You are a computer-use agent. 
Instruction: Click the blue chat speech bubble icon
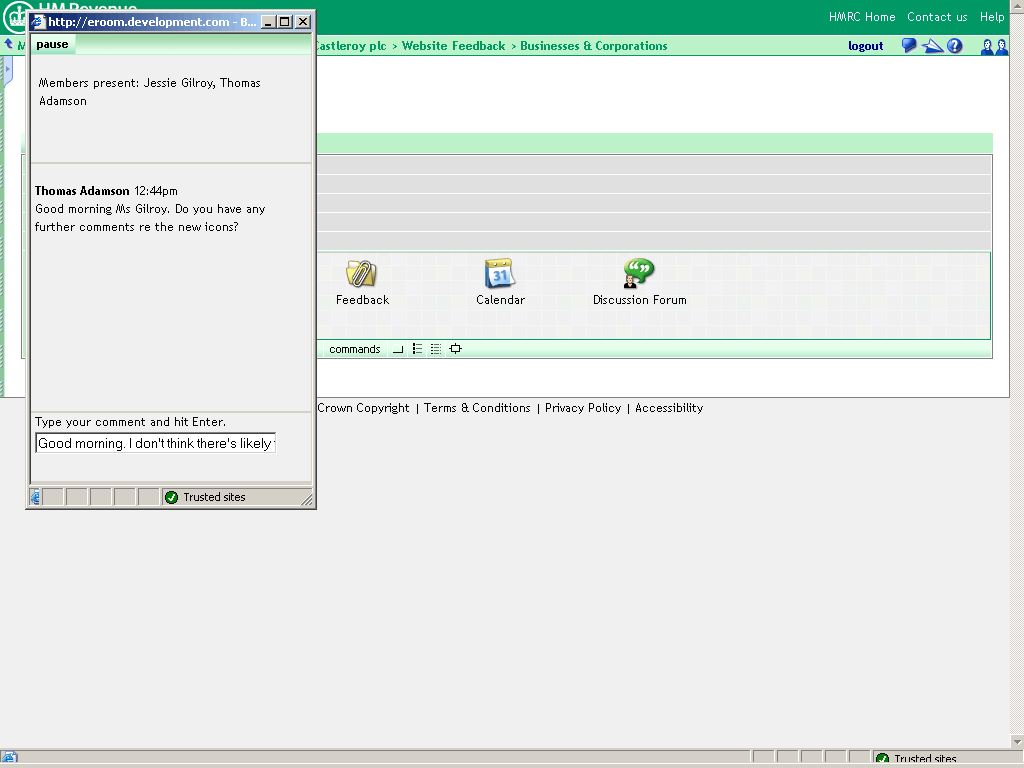909,46
